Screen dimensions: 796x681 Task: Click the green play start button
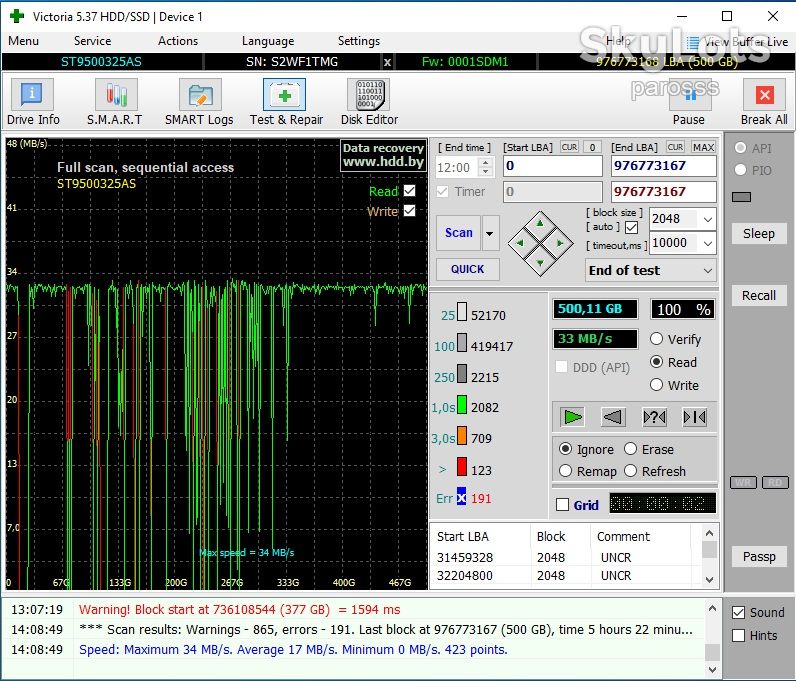[x=573, y=417]
